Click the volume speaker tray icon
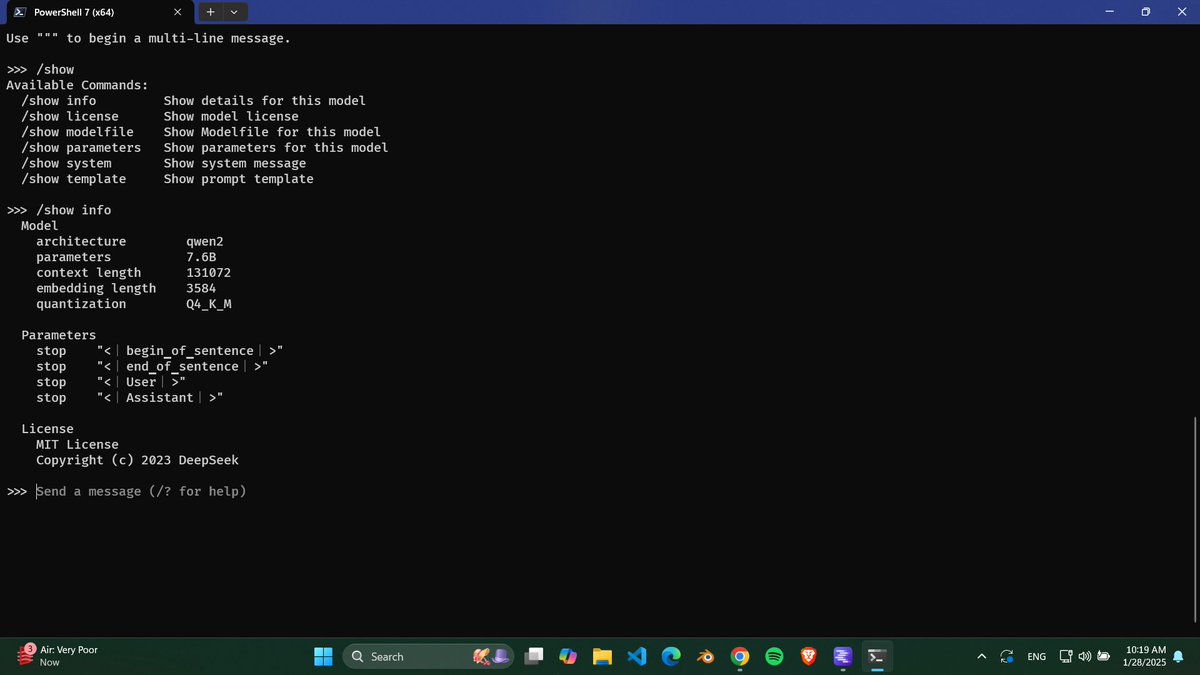 click(1084, 656)
